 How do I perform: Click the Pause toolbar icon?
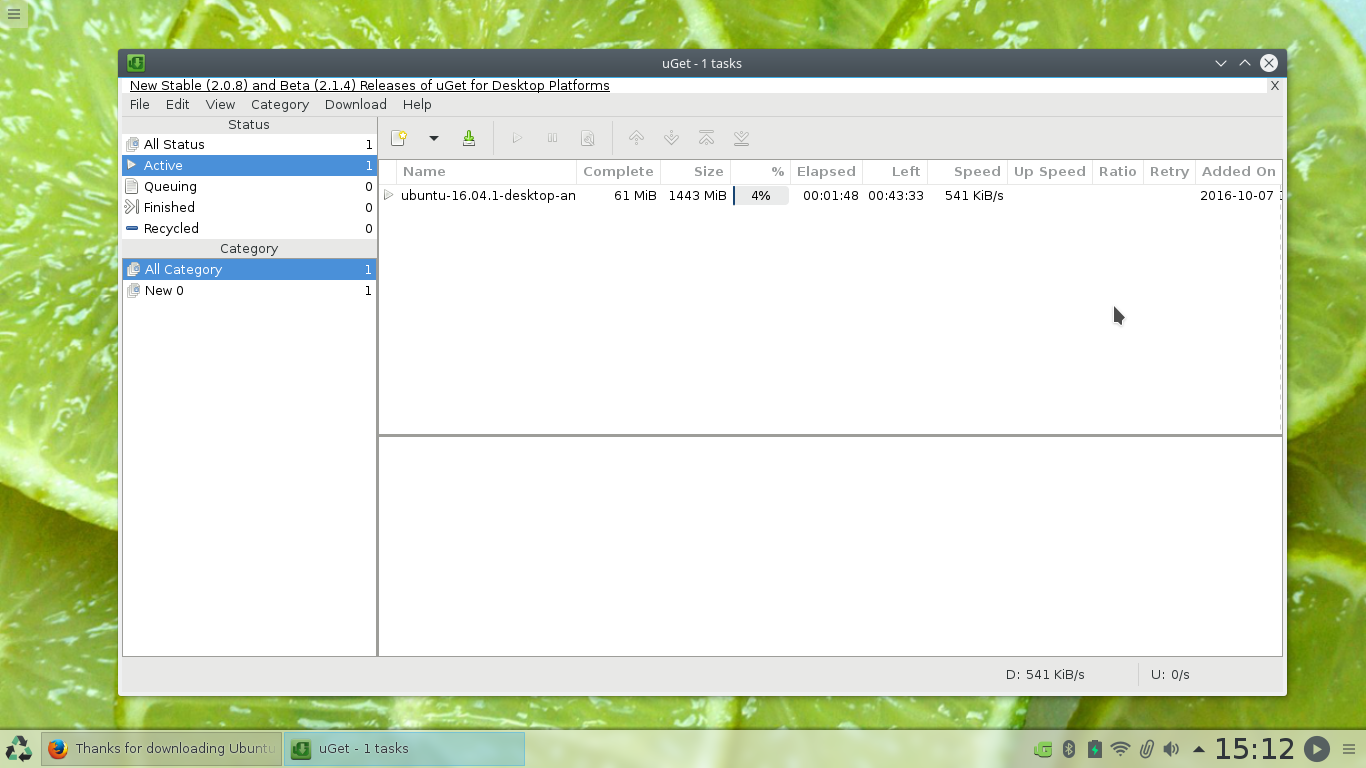tap(552, 138)
